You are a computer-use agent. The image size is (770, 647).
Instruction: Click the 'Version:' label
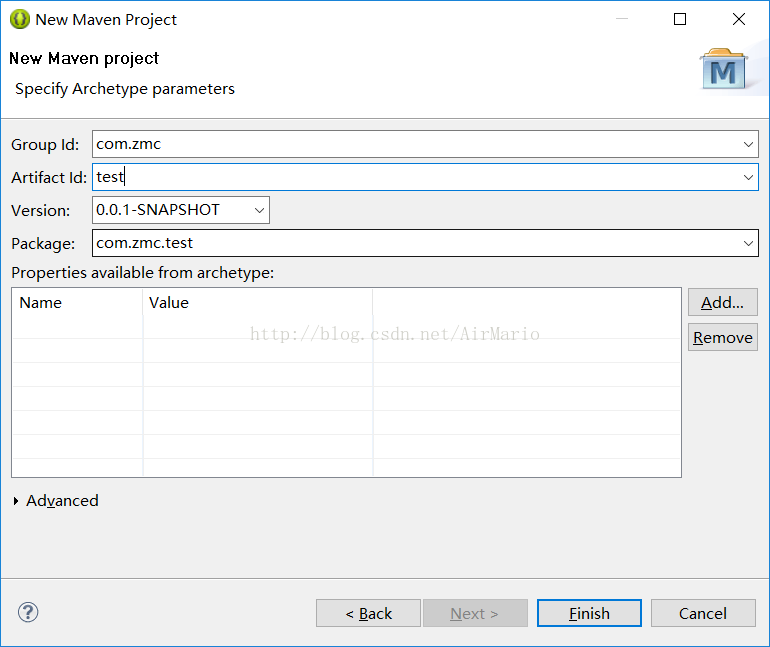click(40, 211)
